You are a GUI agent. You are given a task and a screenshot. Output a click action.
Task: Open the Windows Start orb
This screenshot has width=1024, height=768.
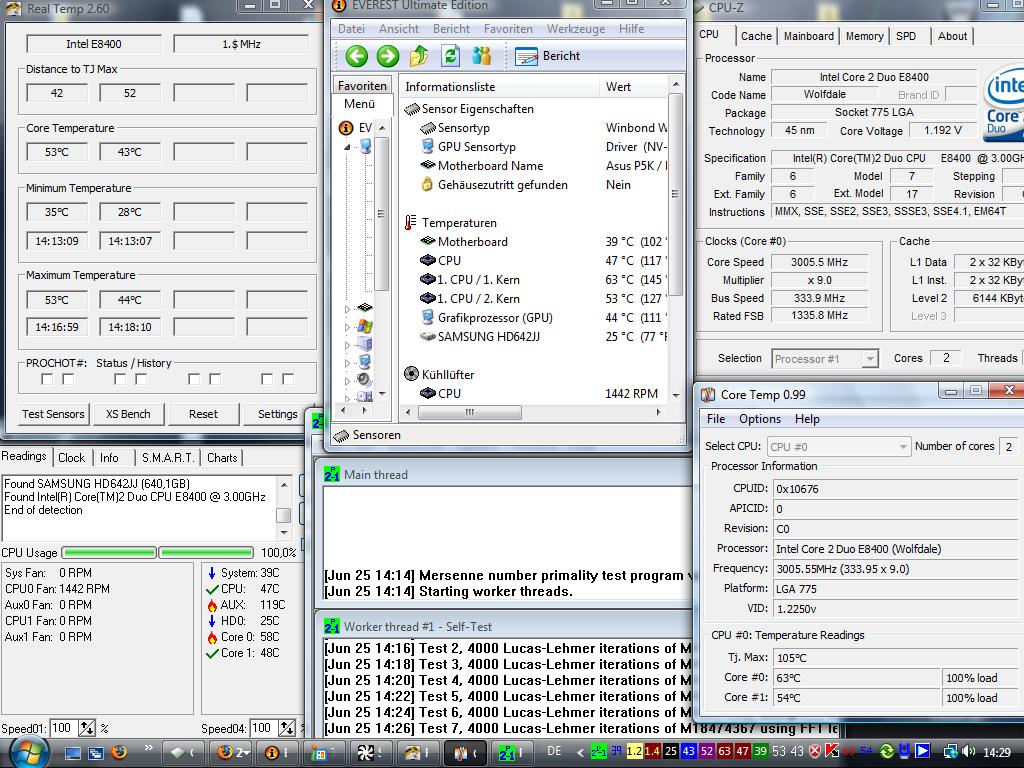[27, 752]
